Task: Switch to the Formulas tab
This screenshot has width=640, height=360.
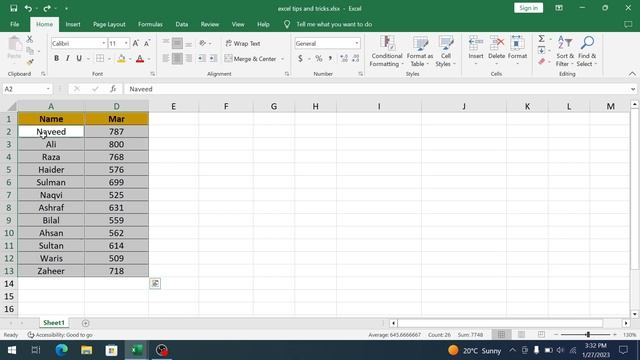Action: click(x=150, y=24)
